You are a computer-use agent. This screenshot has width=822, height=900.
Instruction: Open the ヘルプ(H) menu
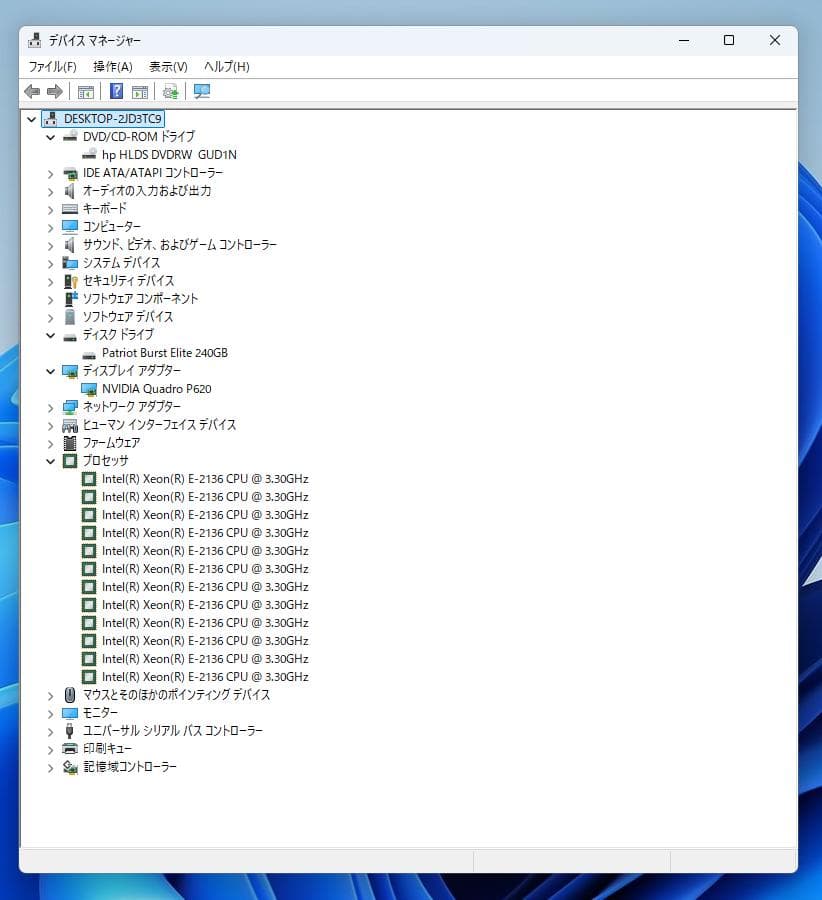(227, 66)
